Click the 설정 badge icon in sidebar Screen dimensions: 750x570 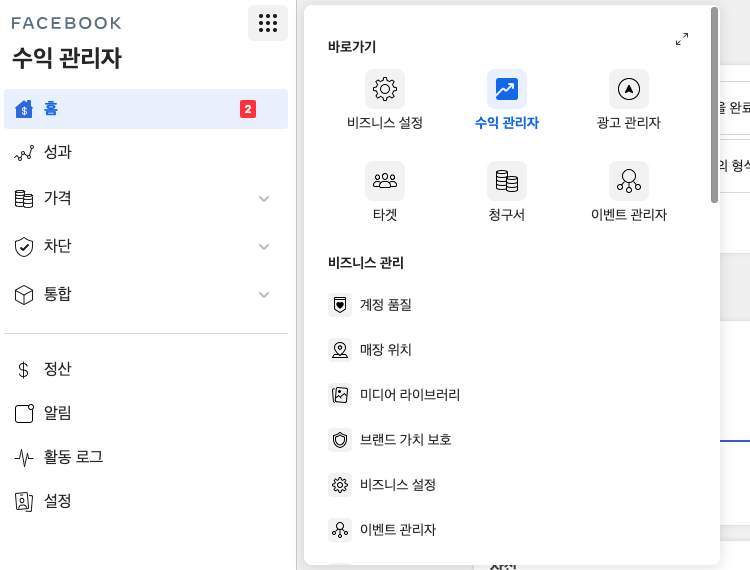pyautogui.click(x=24, y=502)
